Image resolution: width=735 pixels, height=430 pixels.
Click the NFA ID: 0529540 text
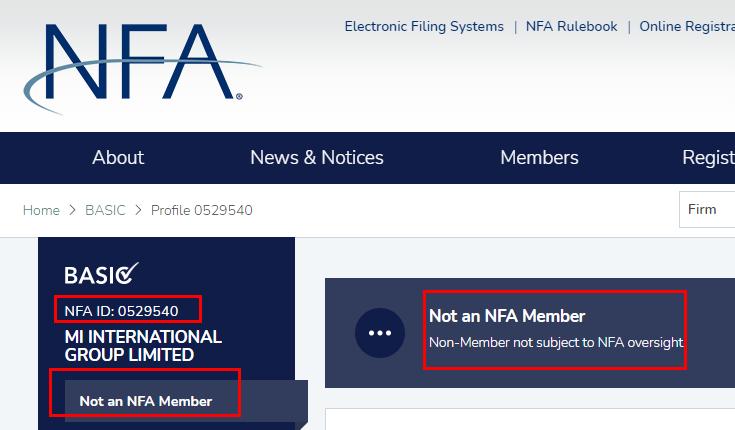pos(121,310)
